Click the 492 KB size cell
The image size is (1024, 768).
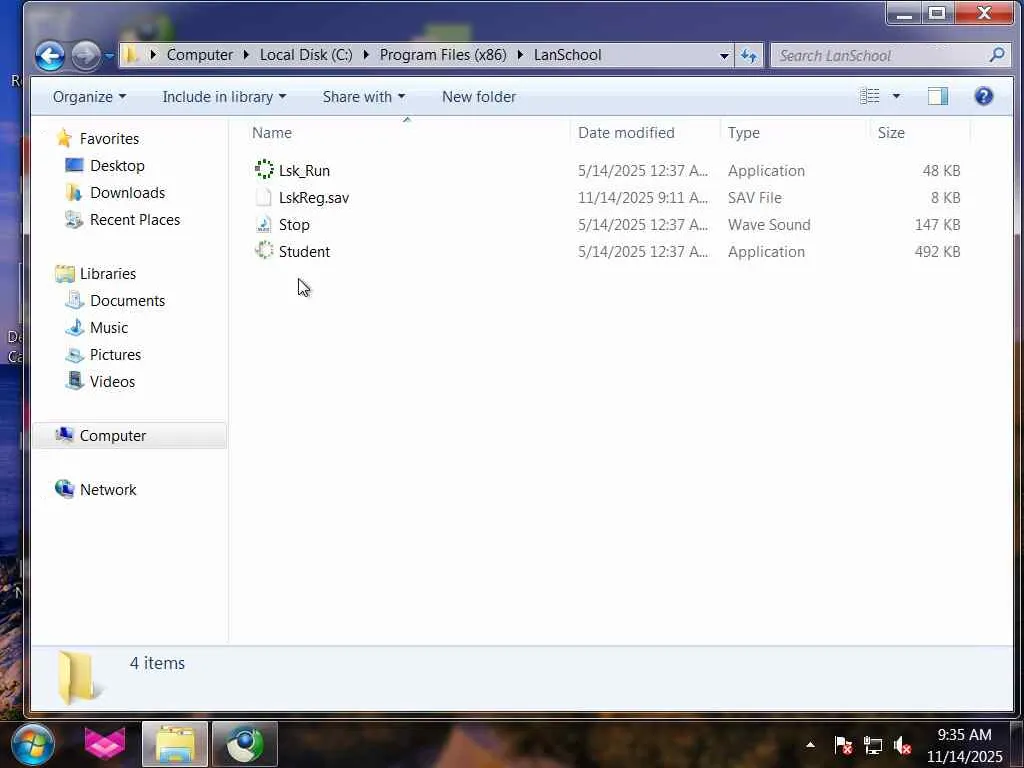pyautogui.click(x=937, y=251)
